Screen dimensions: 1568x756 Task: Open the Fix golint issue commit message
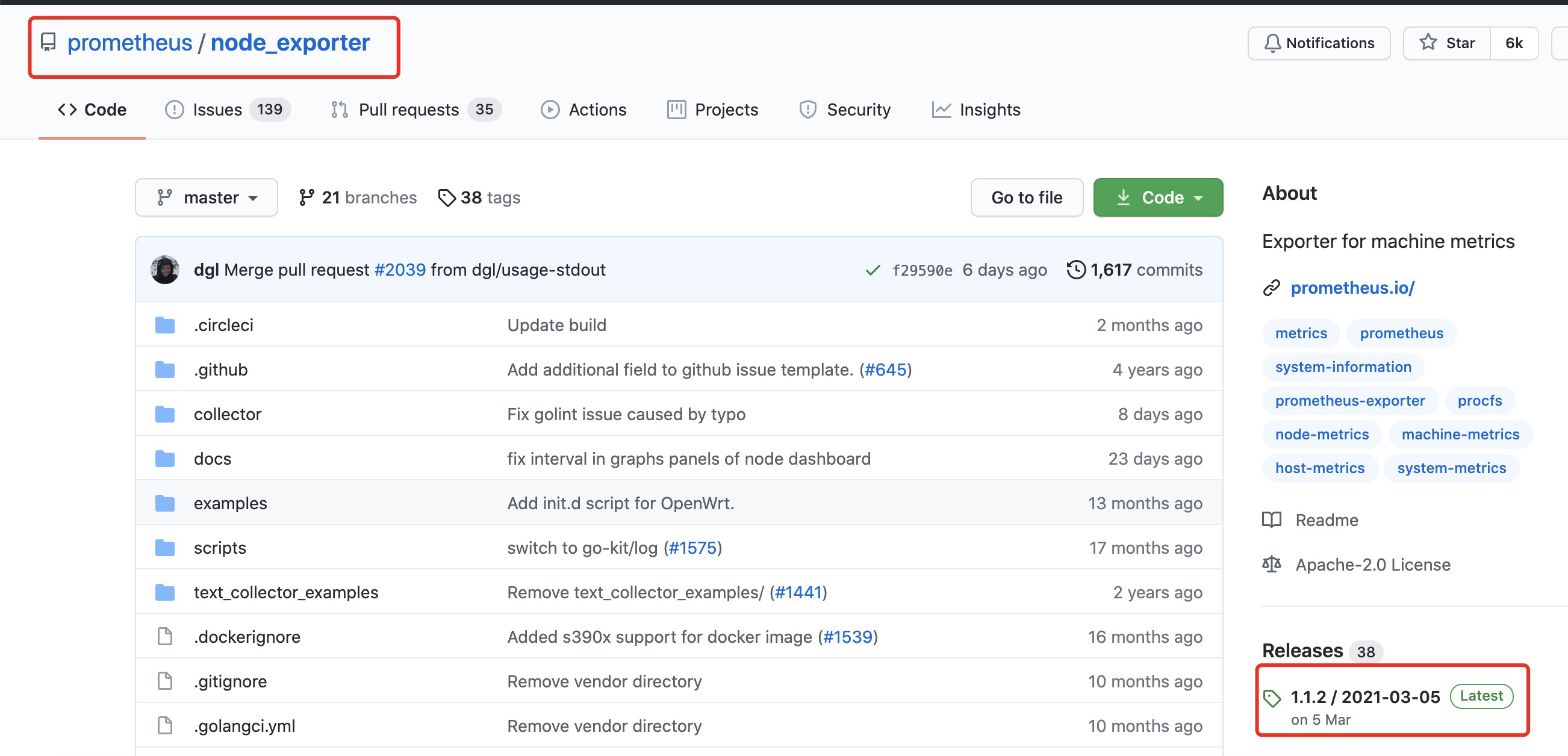click(x=626, y=414)
